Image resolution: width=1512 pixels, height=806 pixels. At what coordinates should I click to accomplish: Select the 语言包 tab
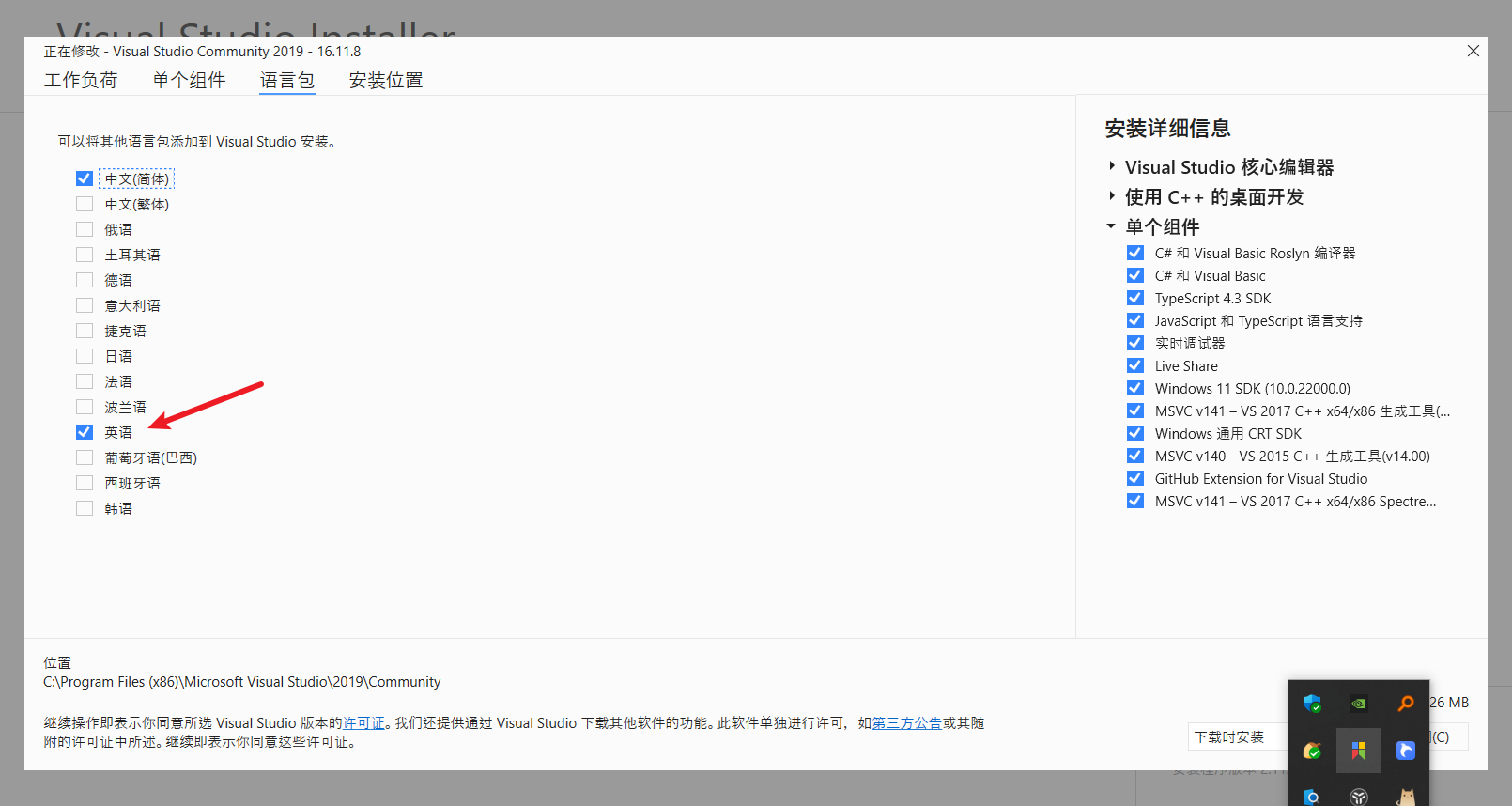tap(287, 81)
